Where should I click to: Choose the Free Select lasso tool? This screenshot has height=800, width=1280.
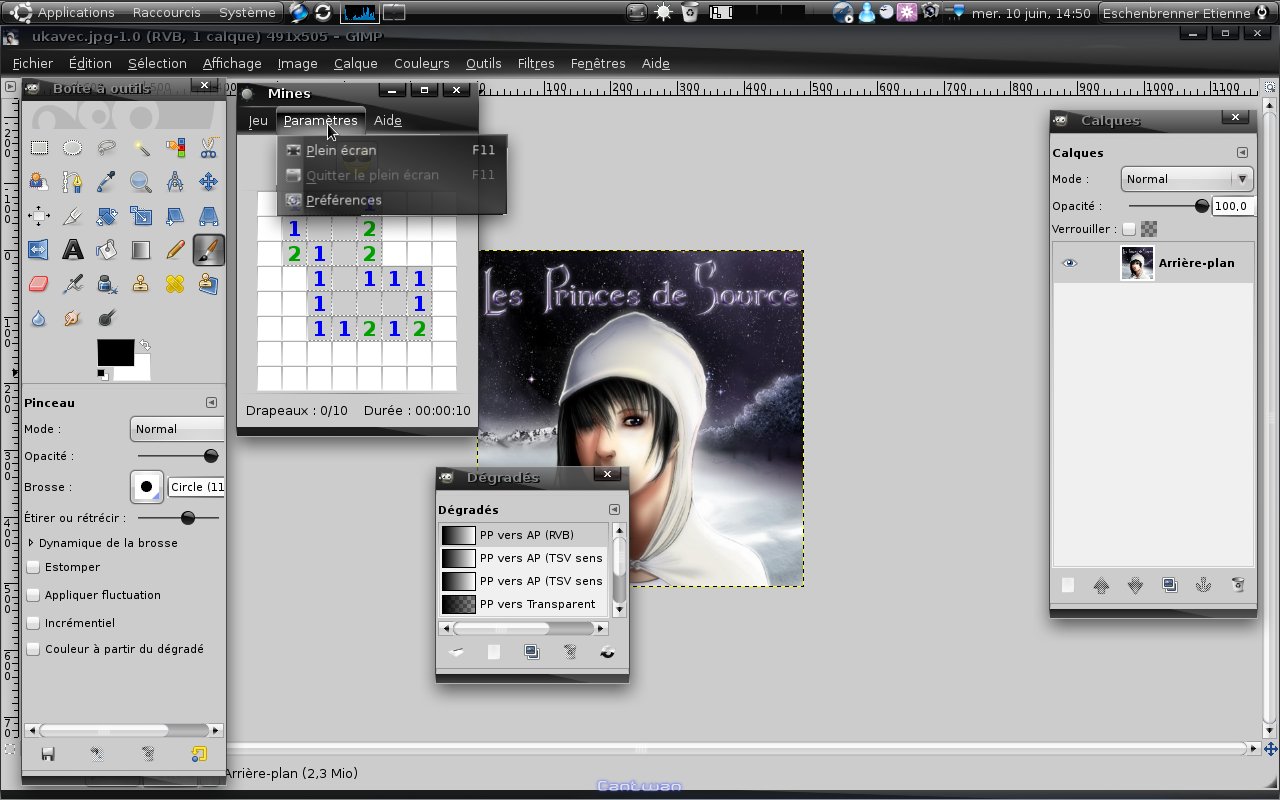pyautogui.click(x=107, y=148)
